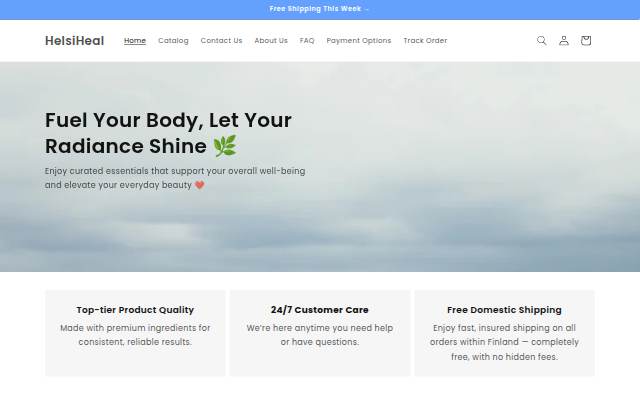
Task: Open the Catalog page
Action: pos(173,40)
